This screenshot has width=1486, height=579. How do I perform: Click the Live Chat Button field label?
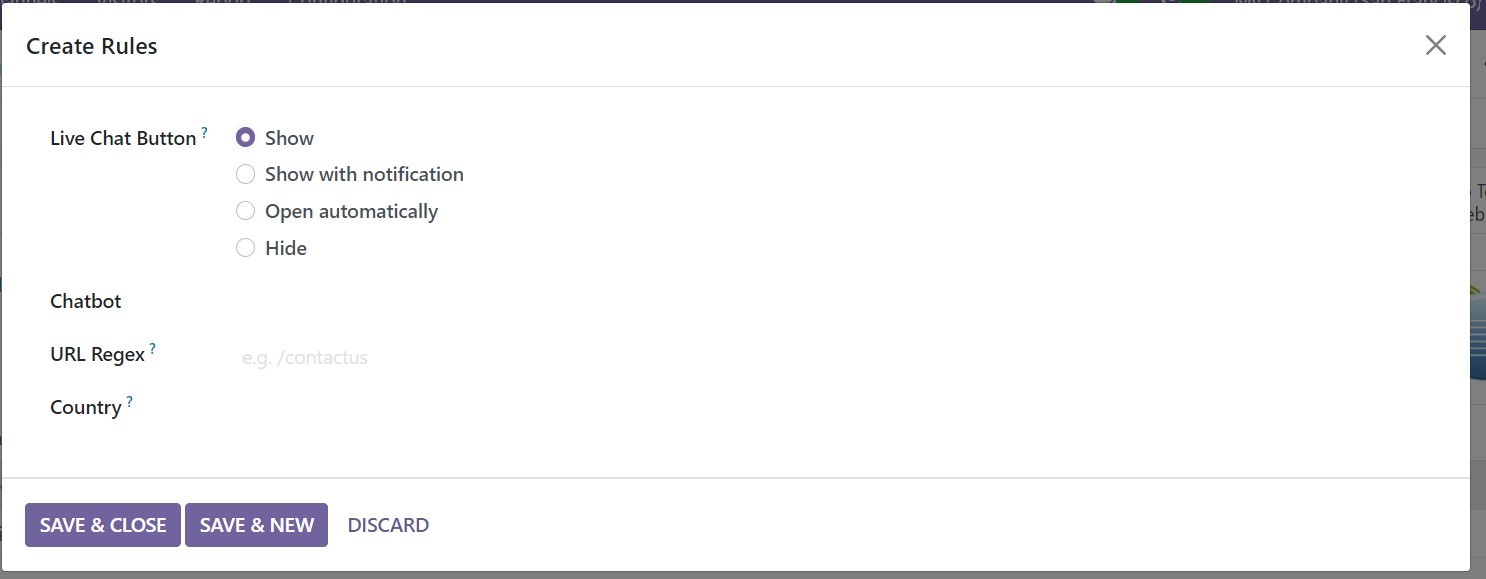click(x=123, y=139)
